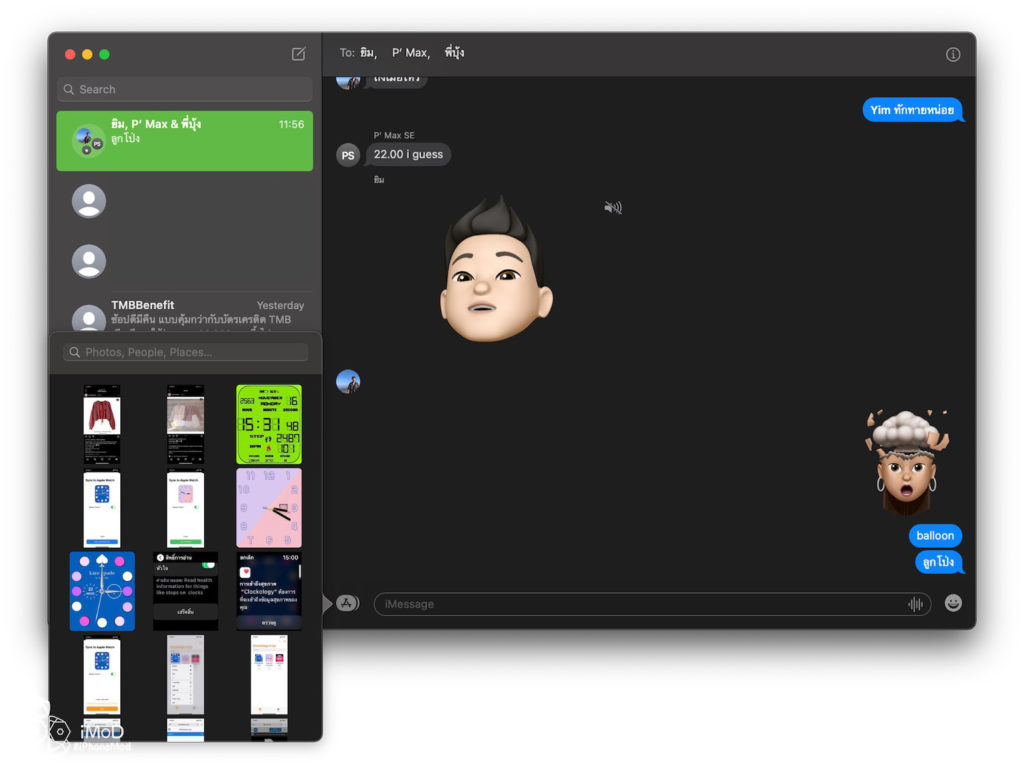Choose the pink and purple clock face photo
Image resolution: width=1024 pixels, height=776 pixels.
[269, 507]
